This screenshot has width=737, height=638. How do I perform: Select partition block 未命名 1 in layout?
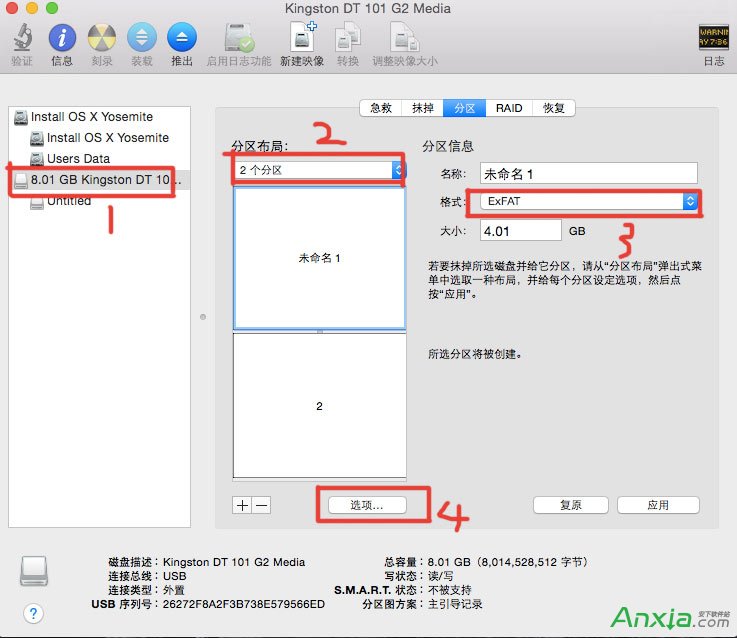320,258
